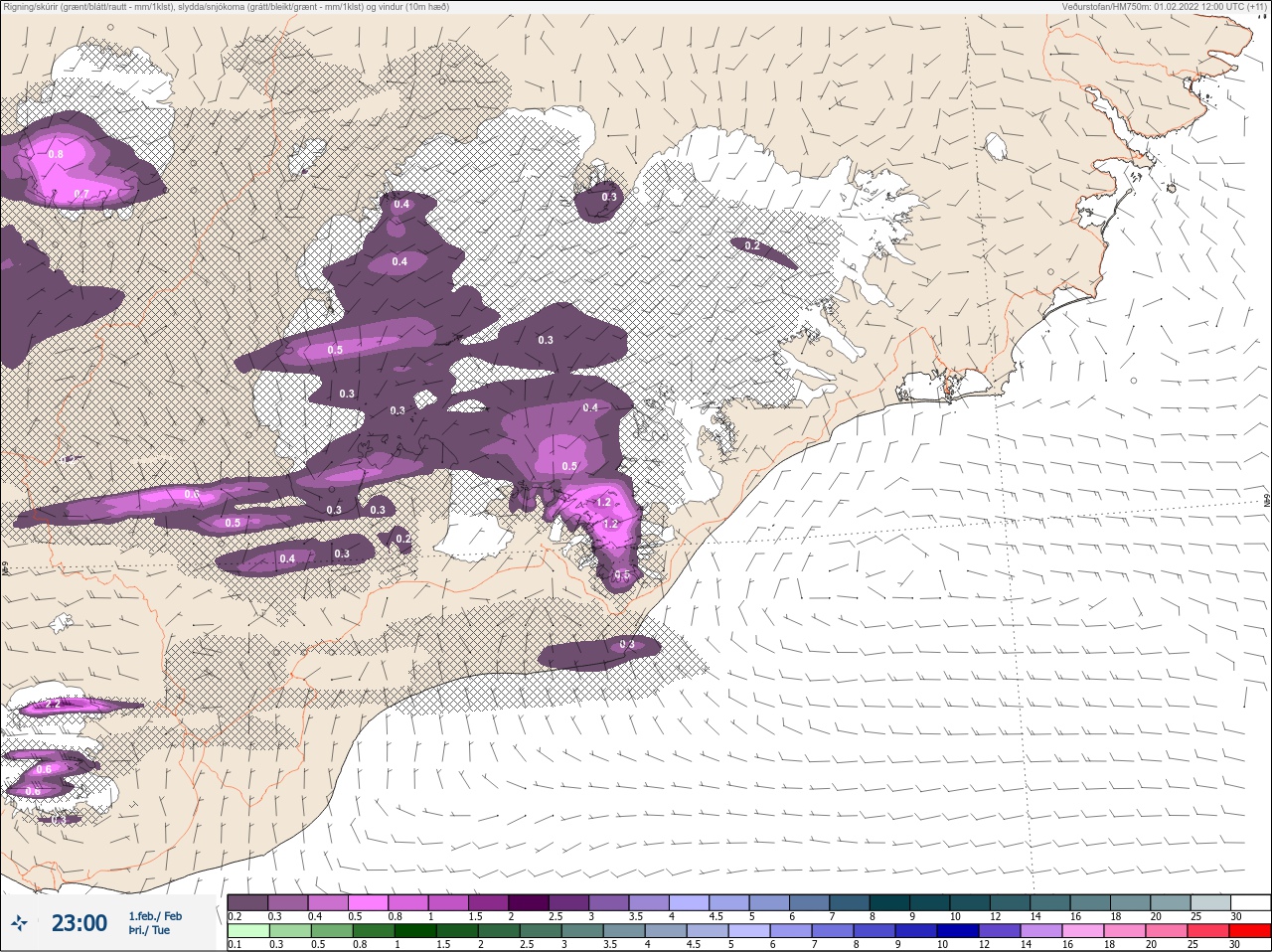Select the deep blue 10–12 swatch in lower legend
The width and height of the screenshot is (1272, 952).
pos(957,931)
